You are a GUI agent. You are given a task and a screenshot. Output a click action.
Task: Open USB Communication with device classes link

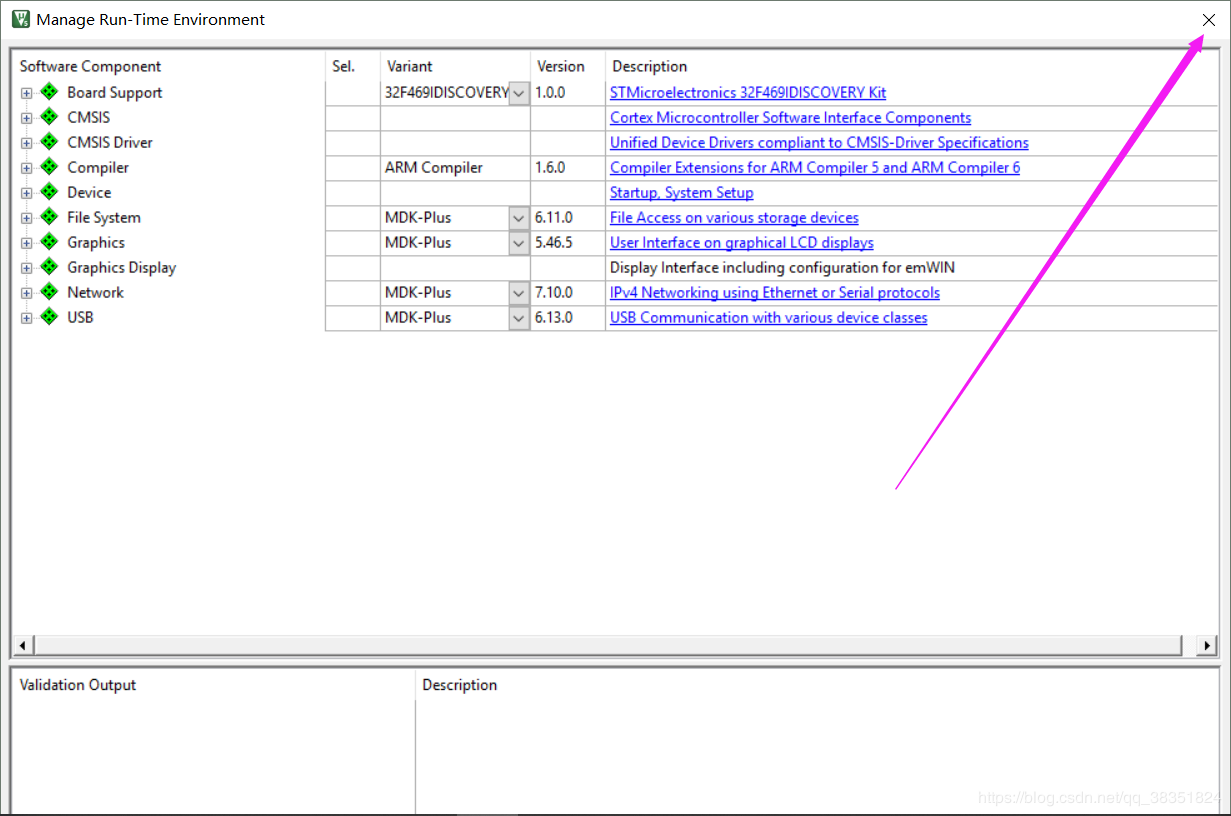click(x=768, y=317)
